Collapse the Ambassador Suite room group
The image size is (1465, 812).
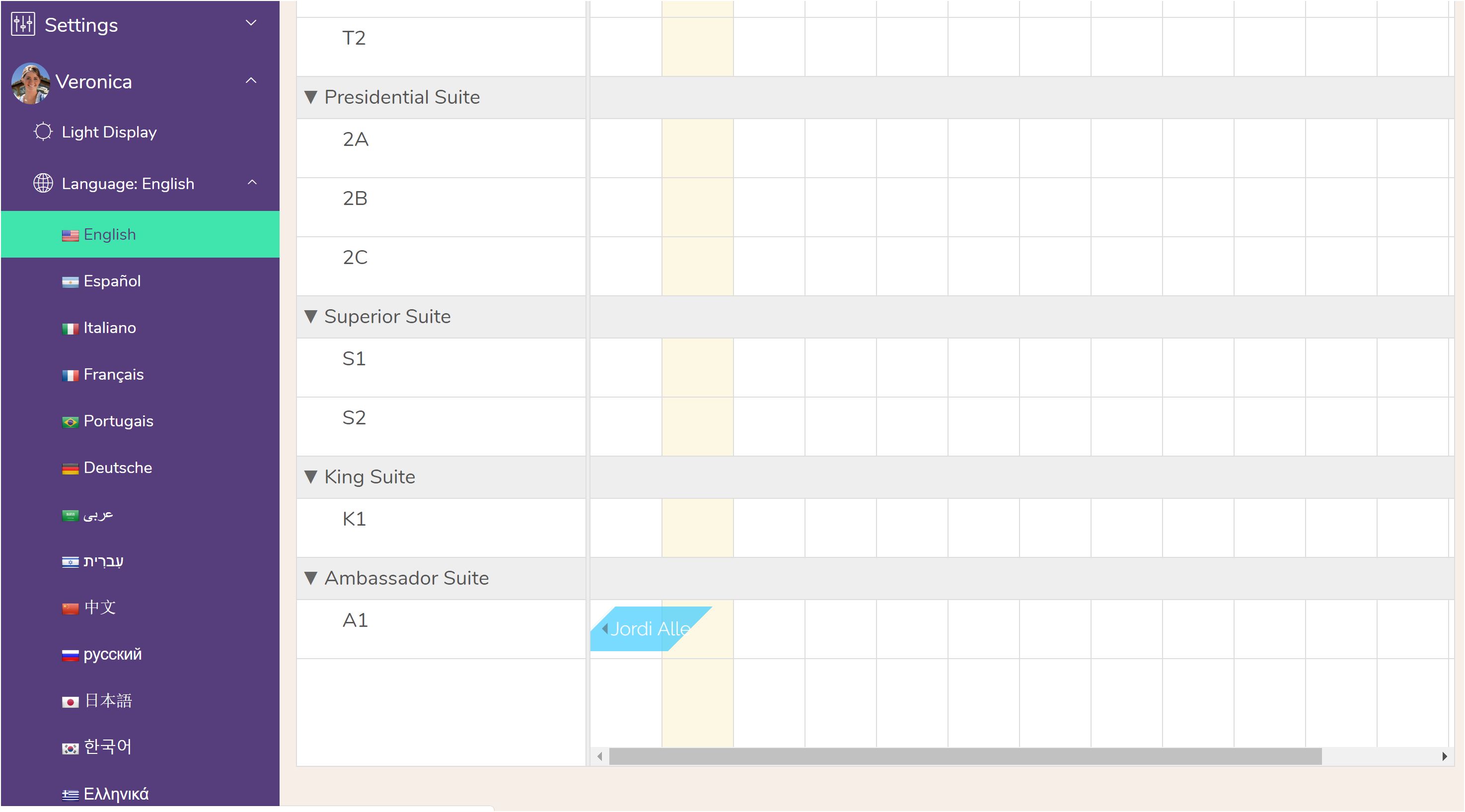point(313,578)
